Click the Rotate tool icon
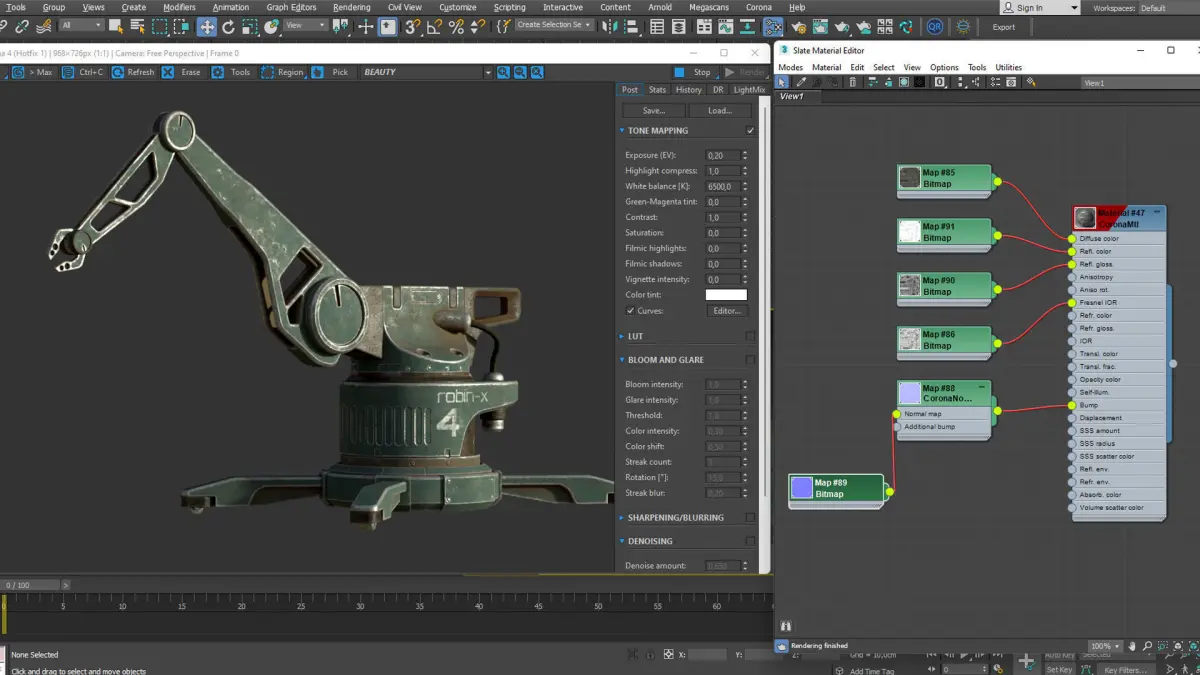The height and width of the screenshot is (675, 1200). pos(229,27)
